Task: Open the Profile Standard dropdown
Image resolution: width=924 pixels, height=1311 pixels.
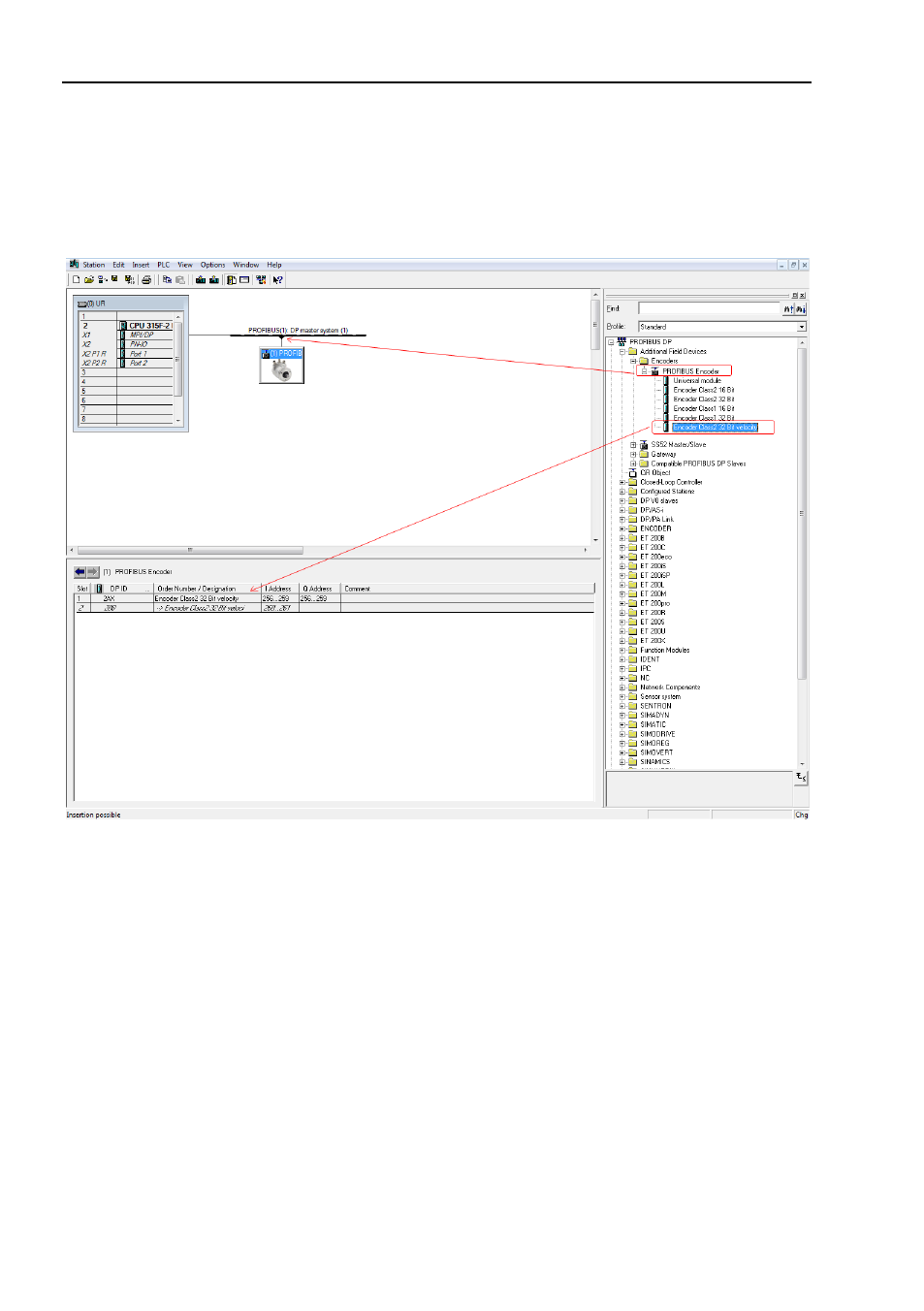Action: [802, 327]
